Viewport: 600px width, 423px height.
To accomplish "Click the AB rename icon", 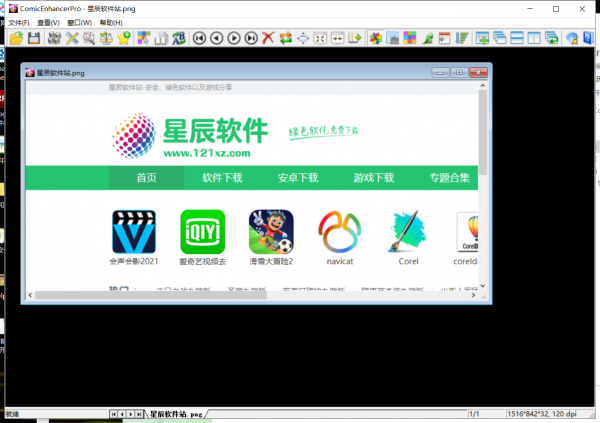I will [x=179, y=38].
